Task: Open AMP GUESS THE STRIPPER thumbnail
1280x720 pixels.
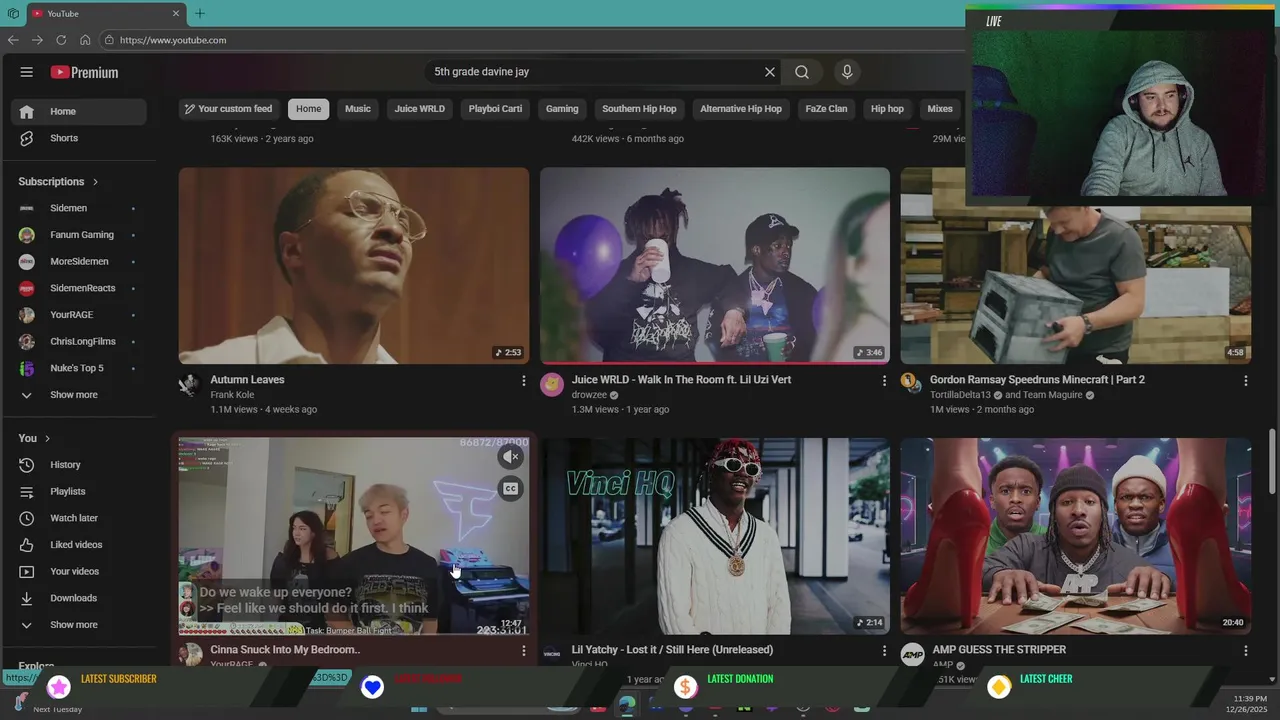Action: [x=1076, y=536]
